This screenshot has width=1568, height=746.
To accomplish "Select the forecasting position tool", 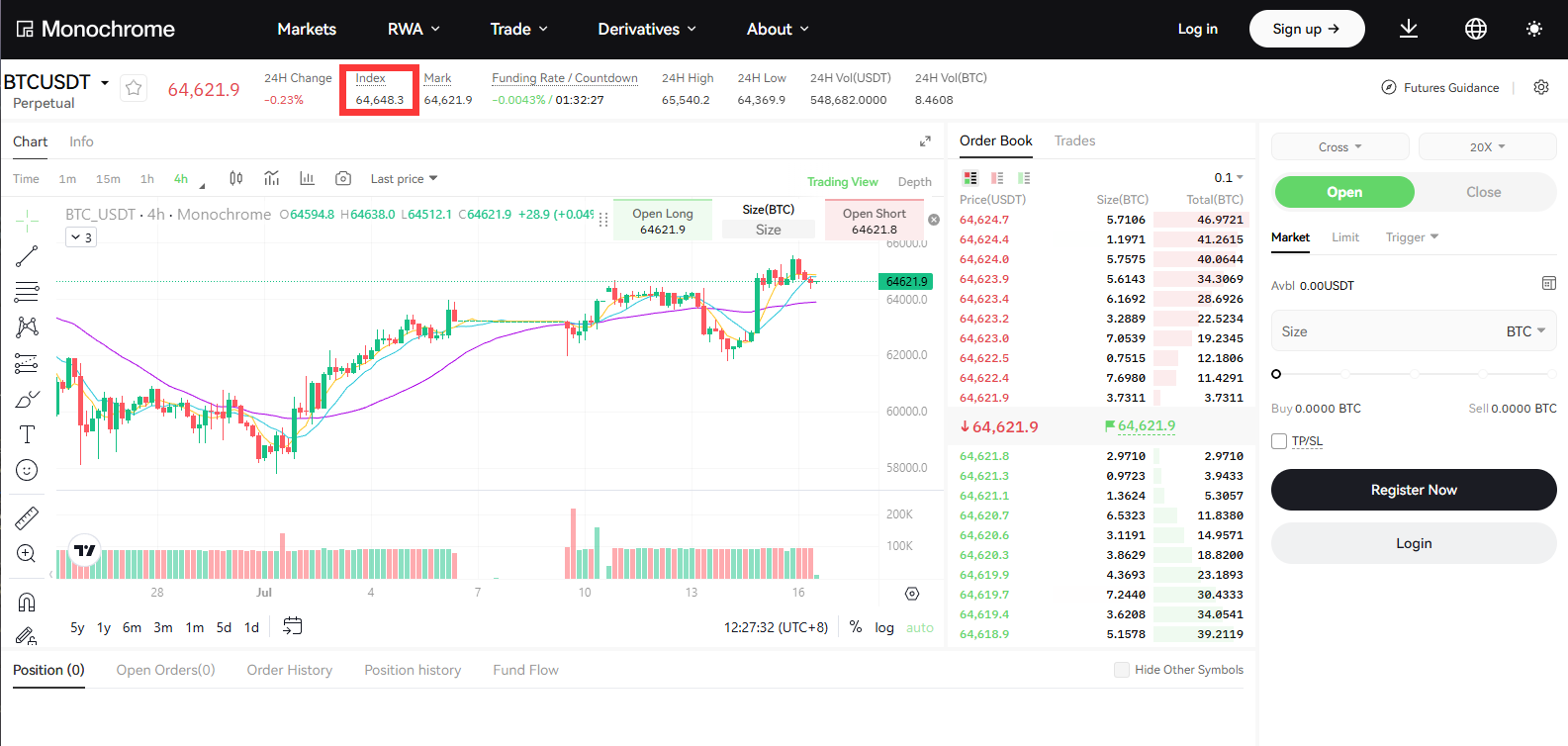I will pos(27,363).
